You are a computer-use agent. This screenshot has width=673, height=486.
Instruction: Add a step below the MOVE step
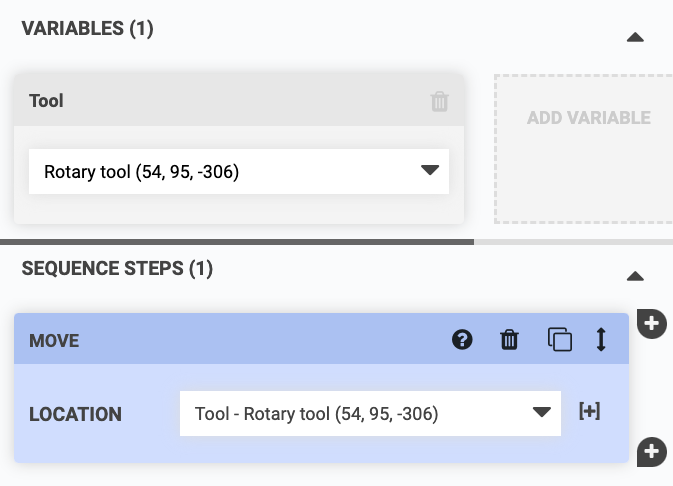(x=651, y=451)
